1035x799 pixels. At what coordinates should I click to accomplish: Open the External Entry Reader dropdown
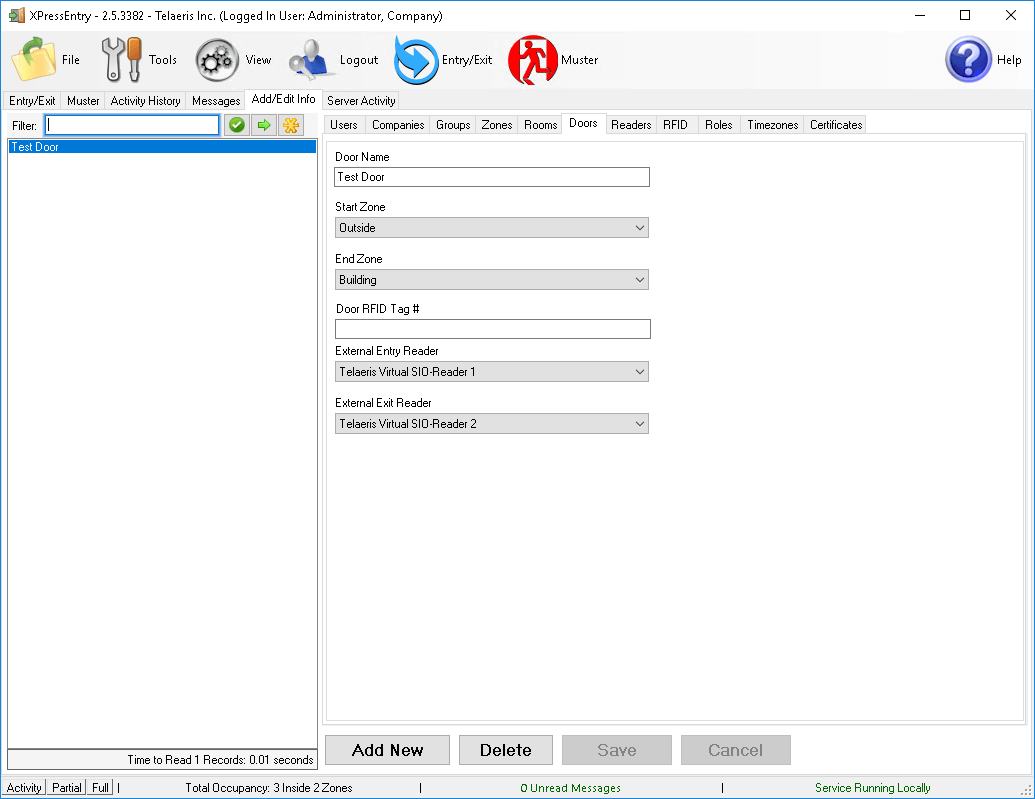491,372
